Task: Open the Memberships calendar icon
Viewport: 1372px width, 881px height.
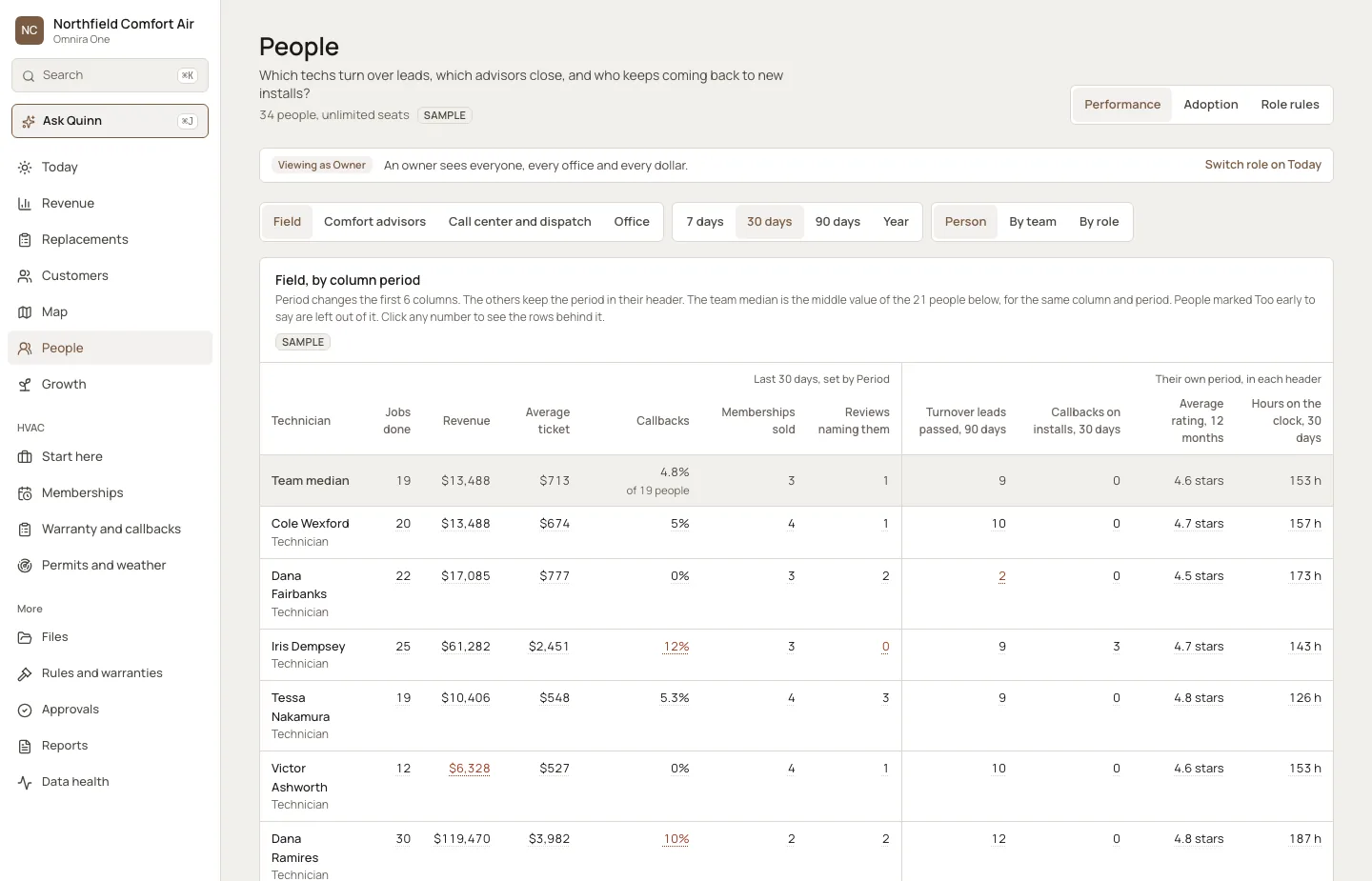Action: [25, 493]
